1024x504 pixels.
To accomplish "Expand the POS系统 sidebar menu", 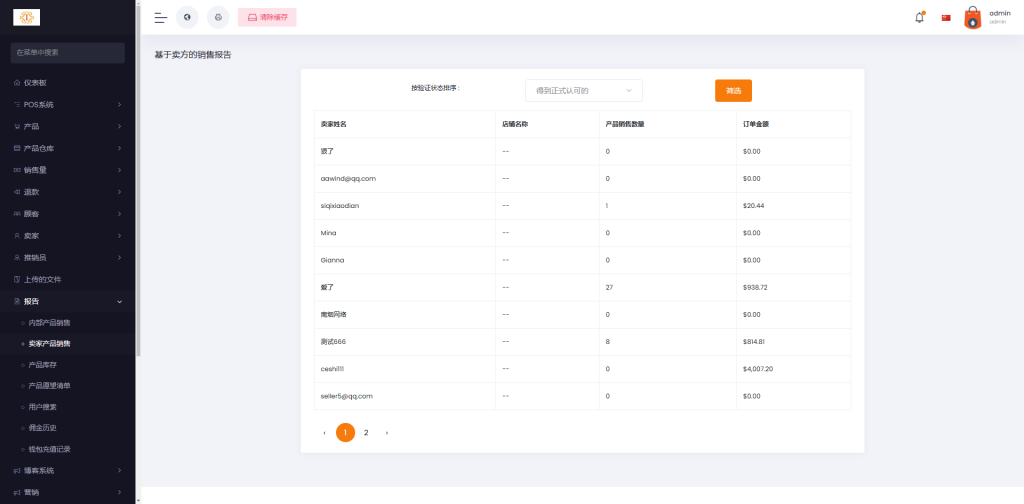I will tap(67, 104).
